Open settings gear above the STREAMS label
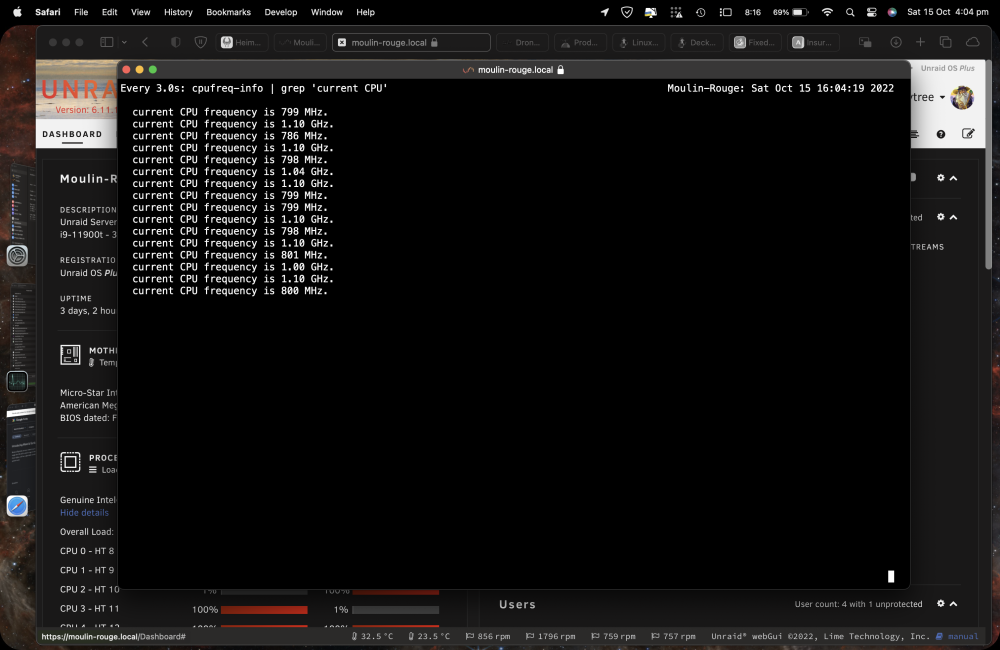 point(941,217)
